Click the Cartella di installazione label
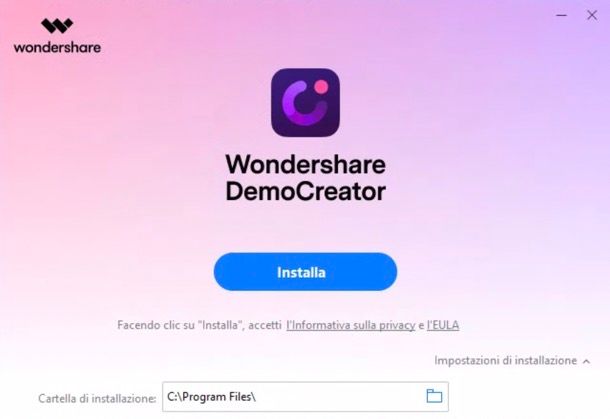Viewport: 610px width, 419px height. pos(97,398)
